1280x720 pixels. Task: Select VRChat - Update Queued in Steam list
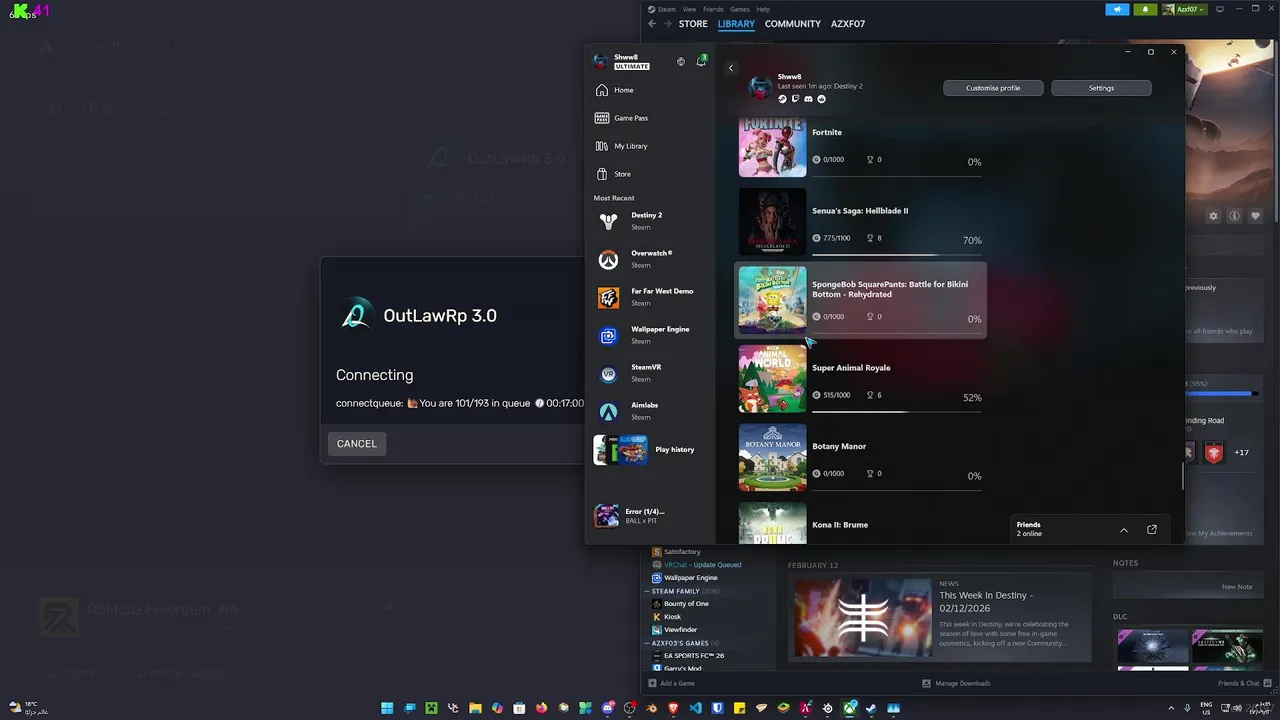[702, 565]
